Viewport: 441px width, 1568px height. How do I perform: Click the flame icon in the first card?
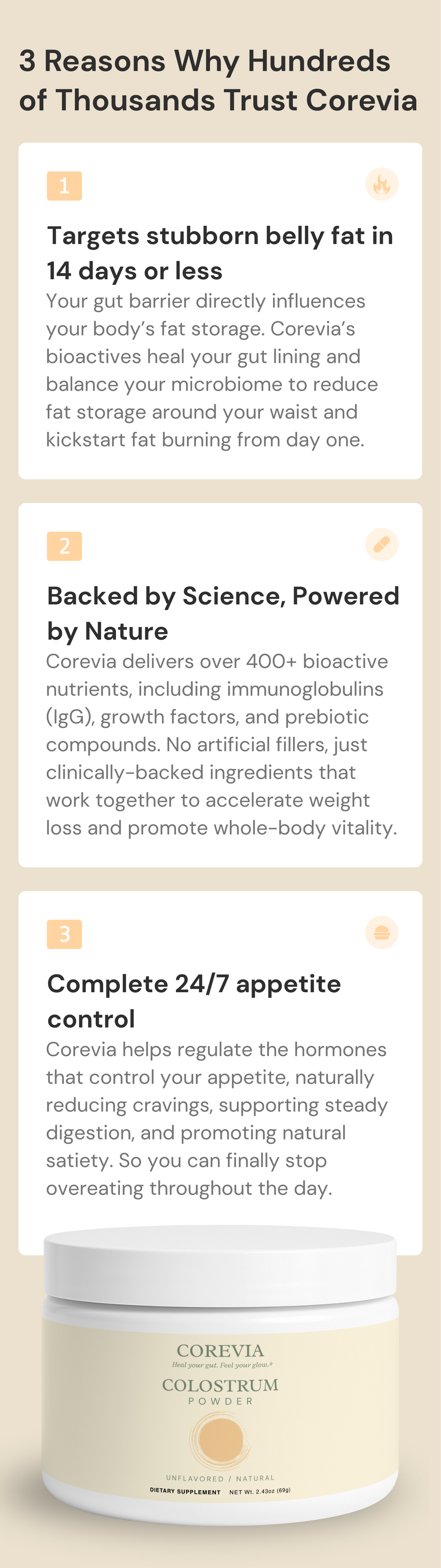tap(381, 184)
